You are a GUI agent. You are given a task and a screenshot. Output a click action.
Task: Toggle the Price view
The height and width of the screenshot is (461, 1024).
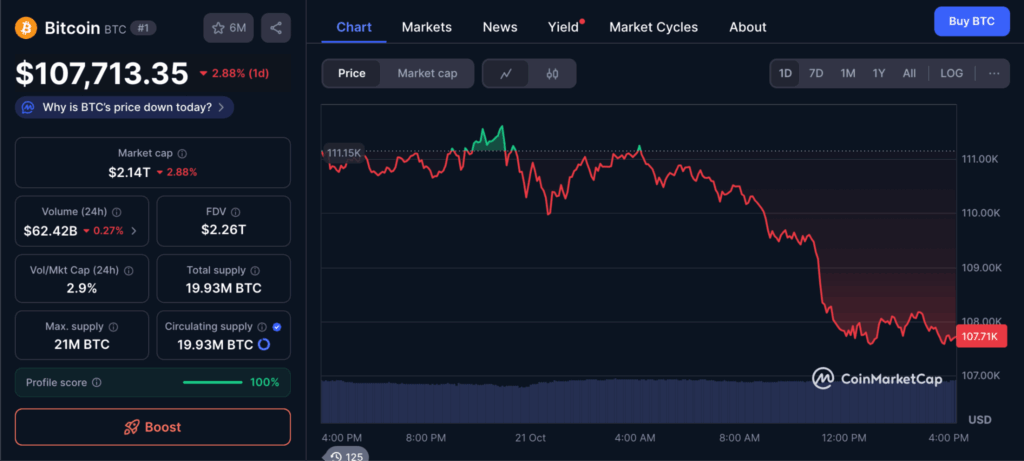click(x=352, y=73)
